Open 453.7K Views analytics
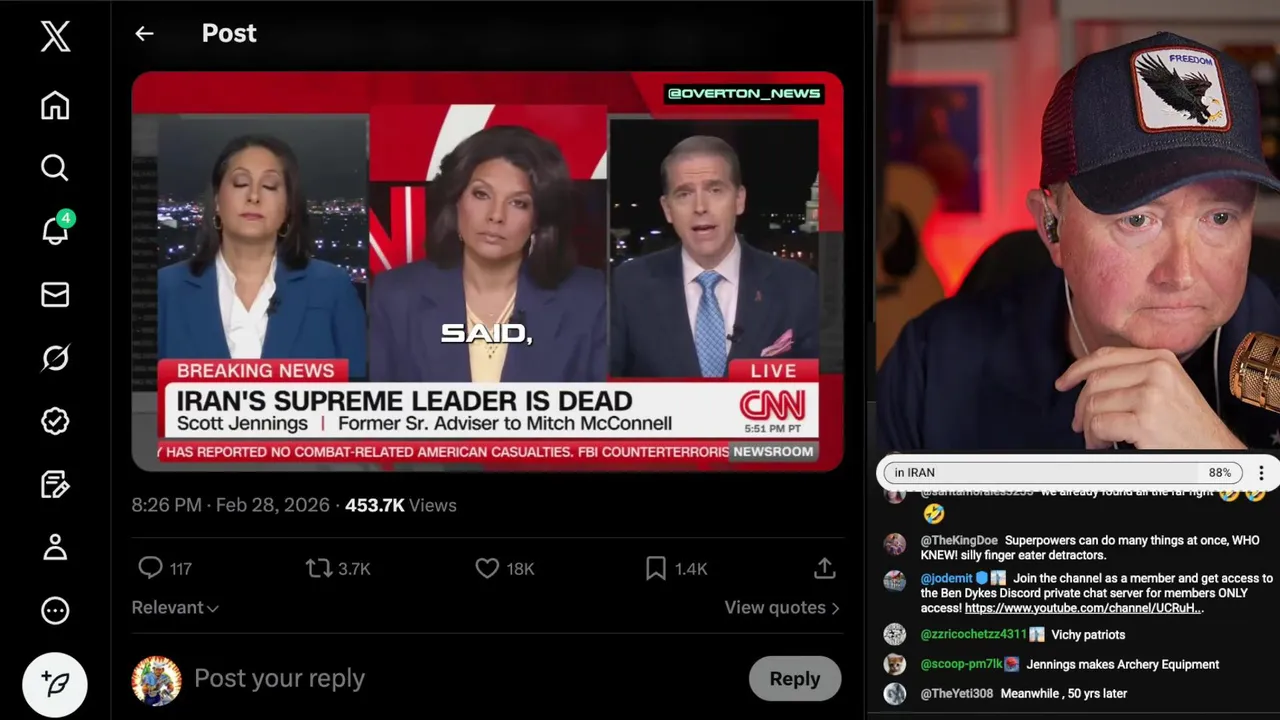 [x=400, y=505]
